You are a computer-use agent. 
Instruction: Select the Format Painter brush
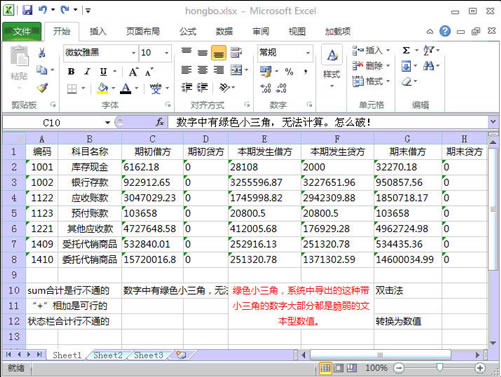(x=42, y=88)
